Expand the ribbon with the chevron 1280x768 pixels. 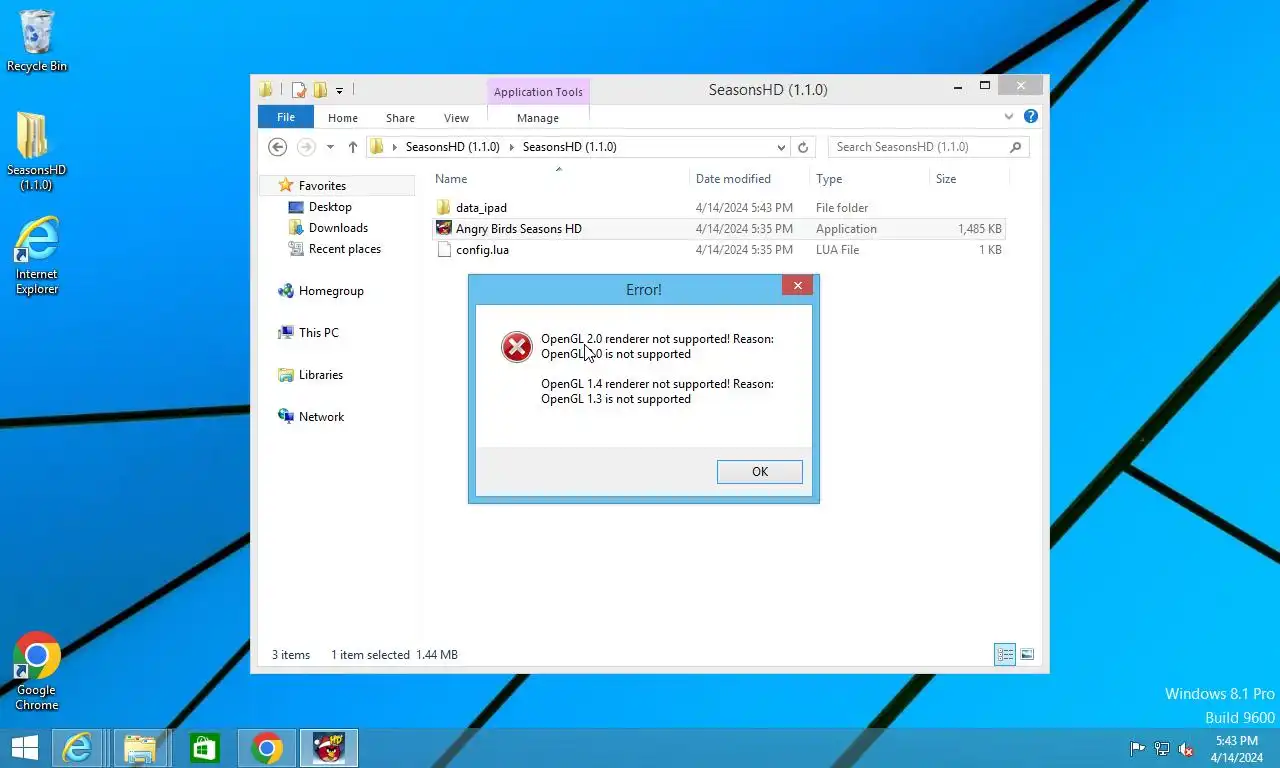1008,117
